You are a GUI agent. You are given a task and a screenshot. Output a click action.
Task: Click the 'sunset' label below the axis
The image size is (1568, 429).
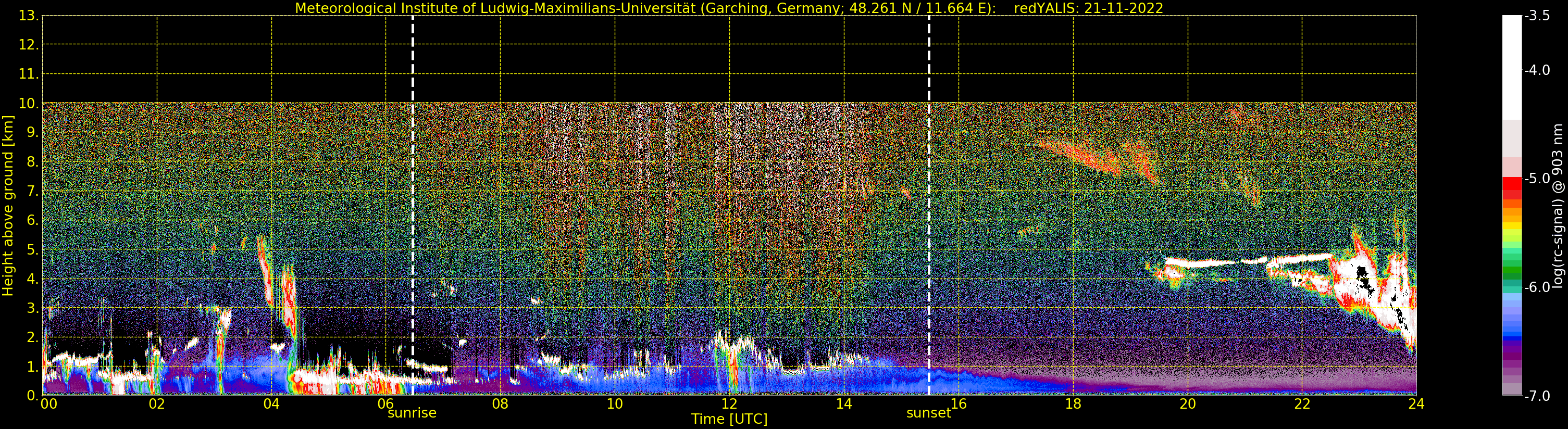click(x=928, y=412)
